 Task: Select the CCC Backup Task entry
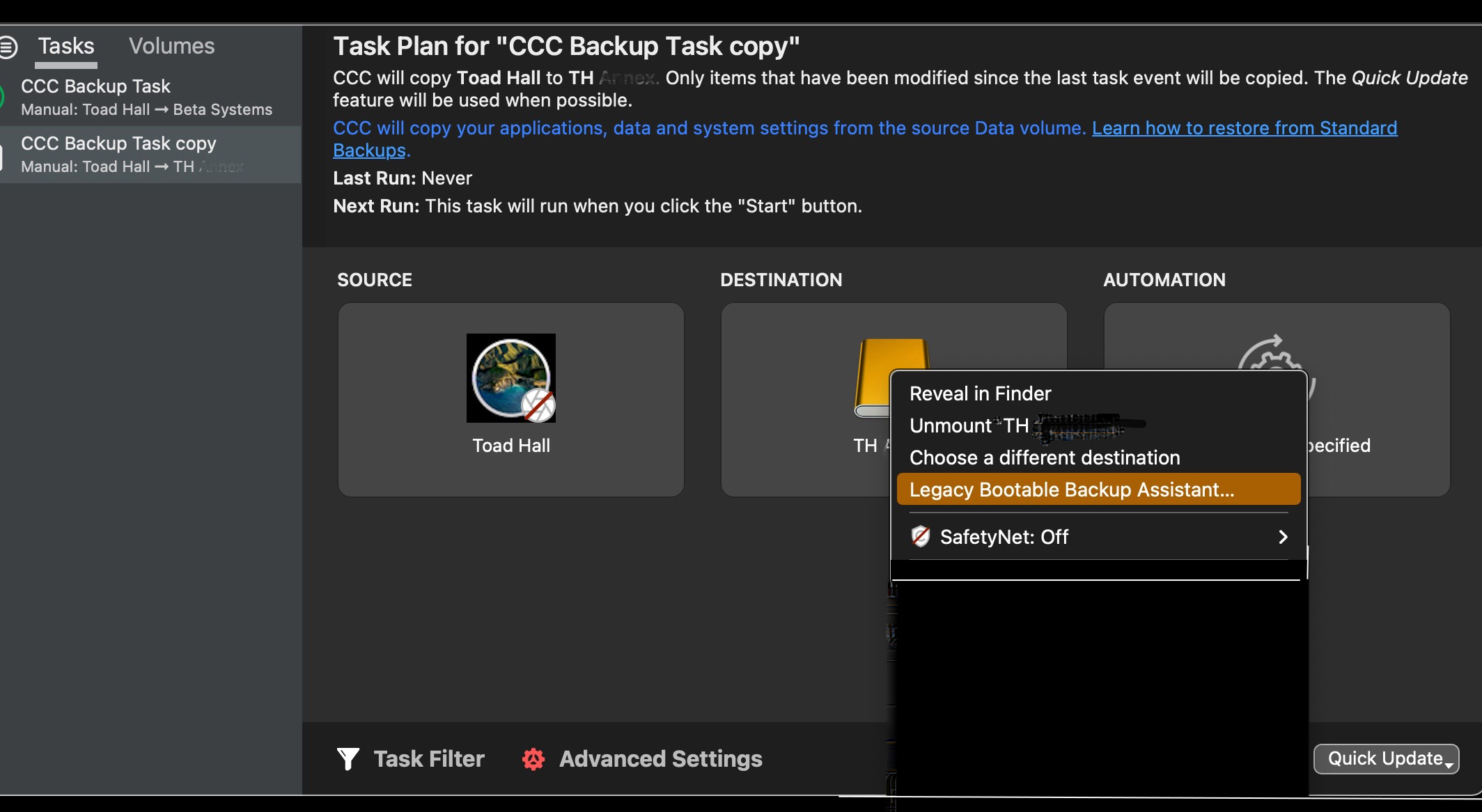tap(146, 97)
